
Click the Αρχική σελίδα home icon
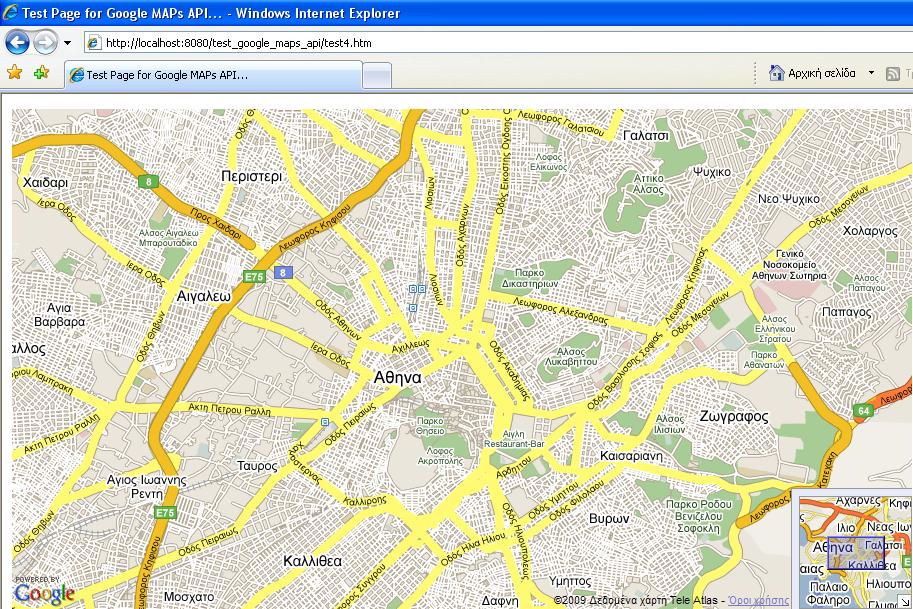pos(777,73)
